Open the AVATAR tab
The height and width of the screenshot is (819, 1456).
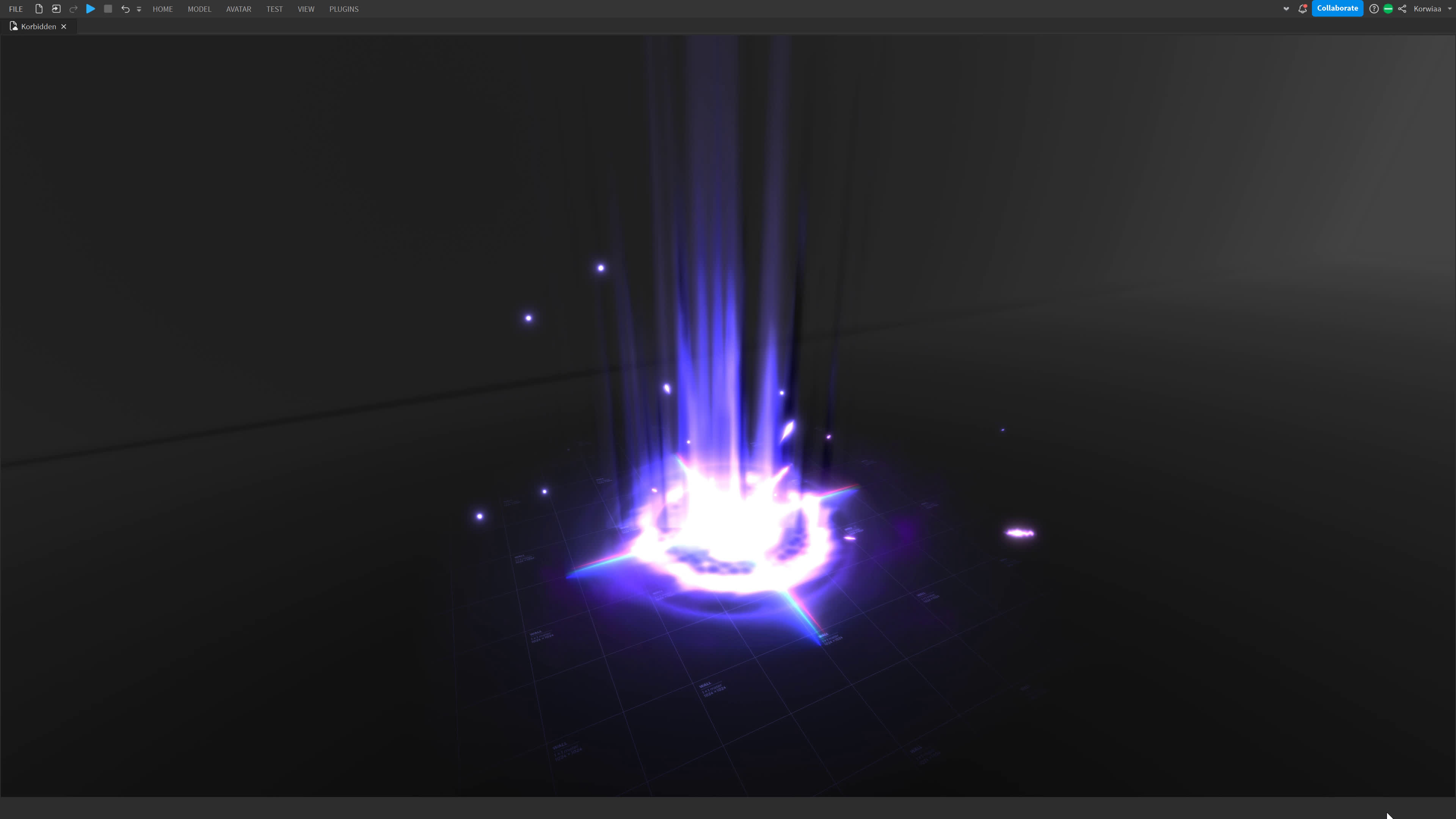pos(238,9)
